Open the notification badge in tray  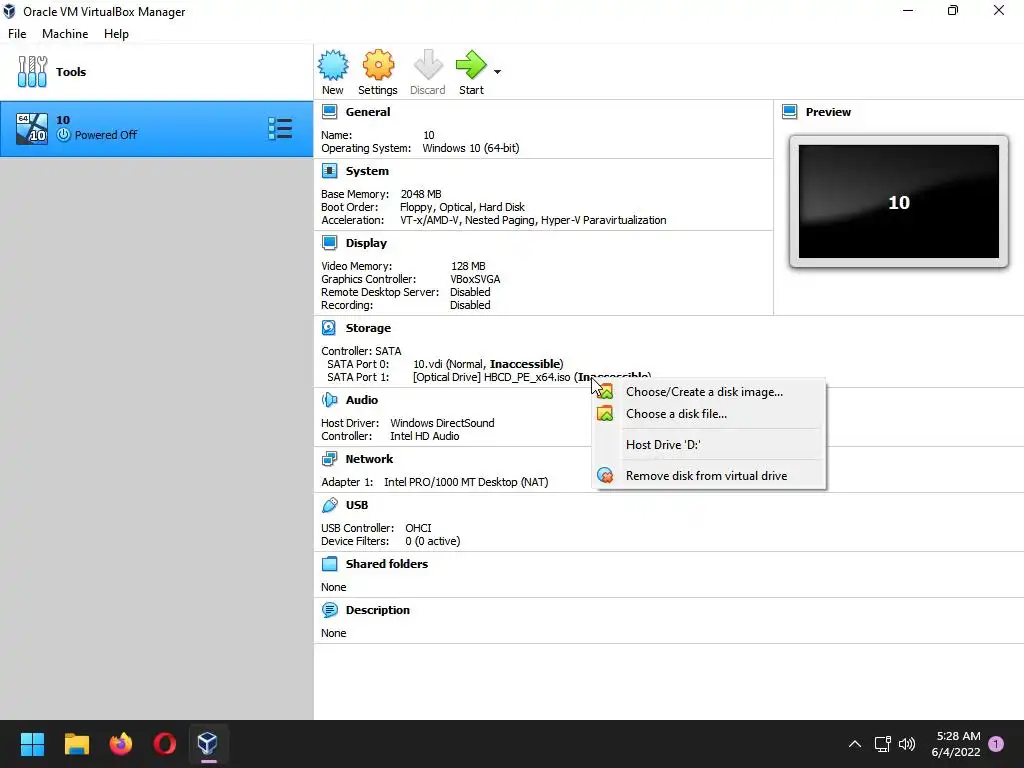[x=996, y=744]
